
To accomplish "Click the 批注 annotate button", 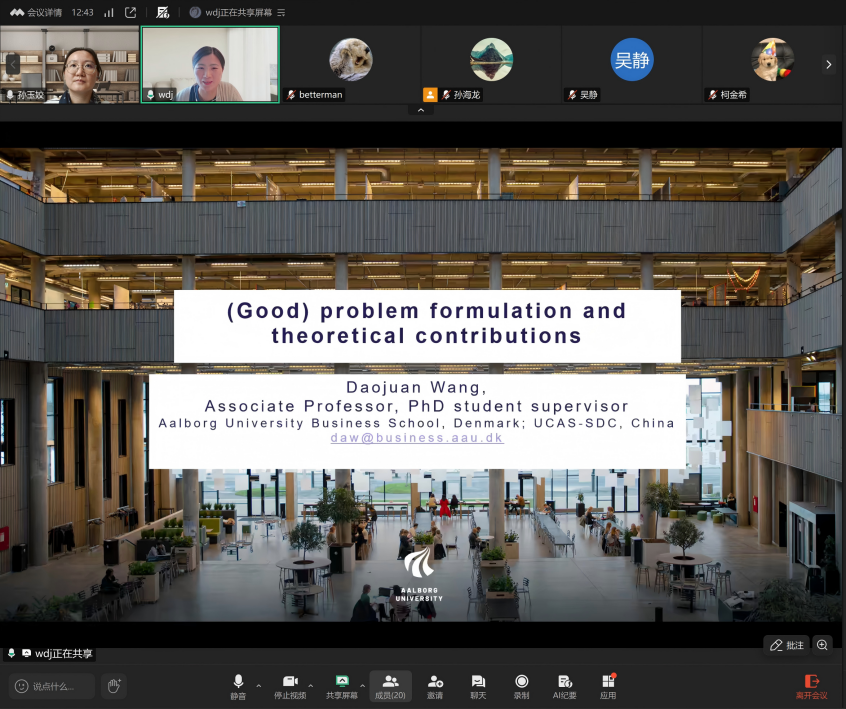I will [786, 645].
